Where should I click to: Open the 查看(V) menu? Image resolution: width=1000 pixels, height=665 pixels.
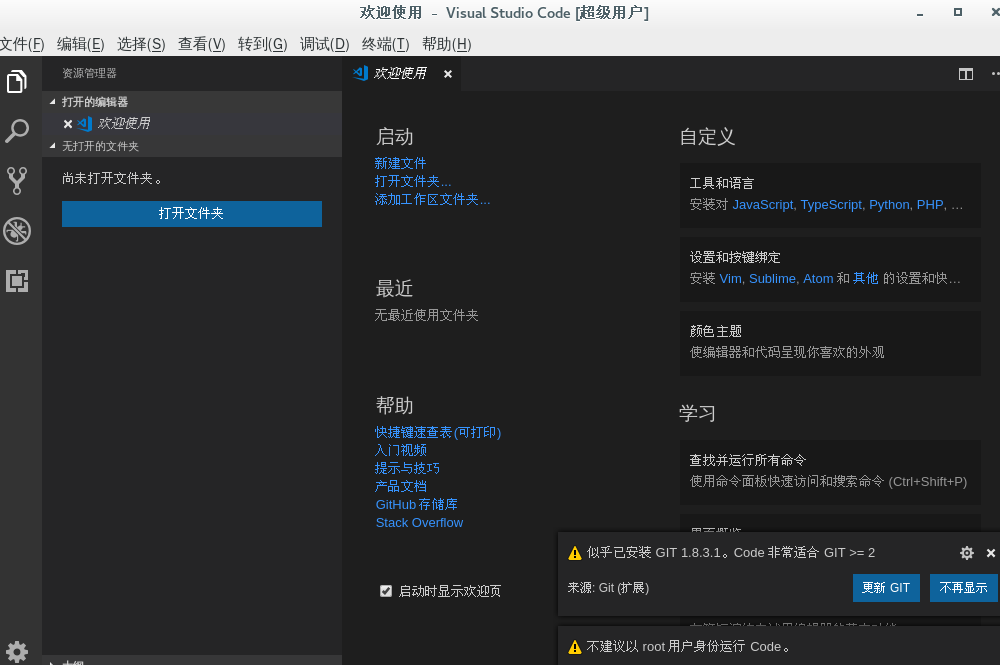202,44
